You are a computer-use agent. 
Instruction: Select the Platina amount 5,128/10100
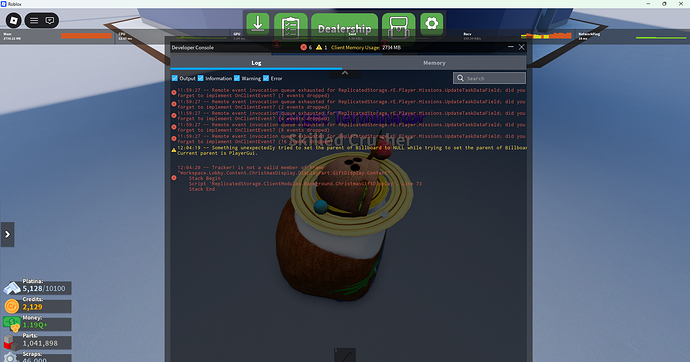44,289
